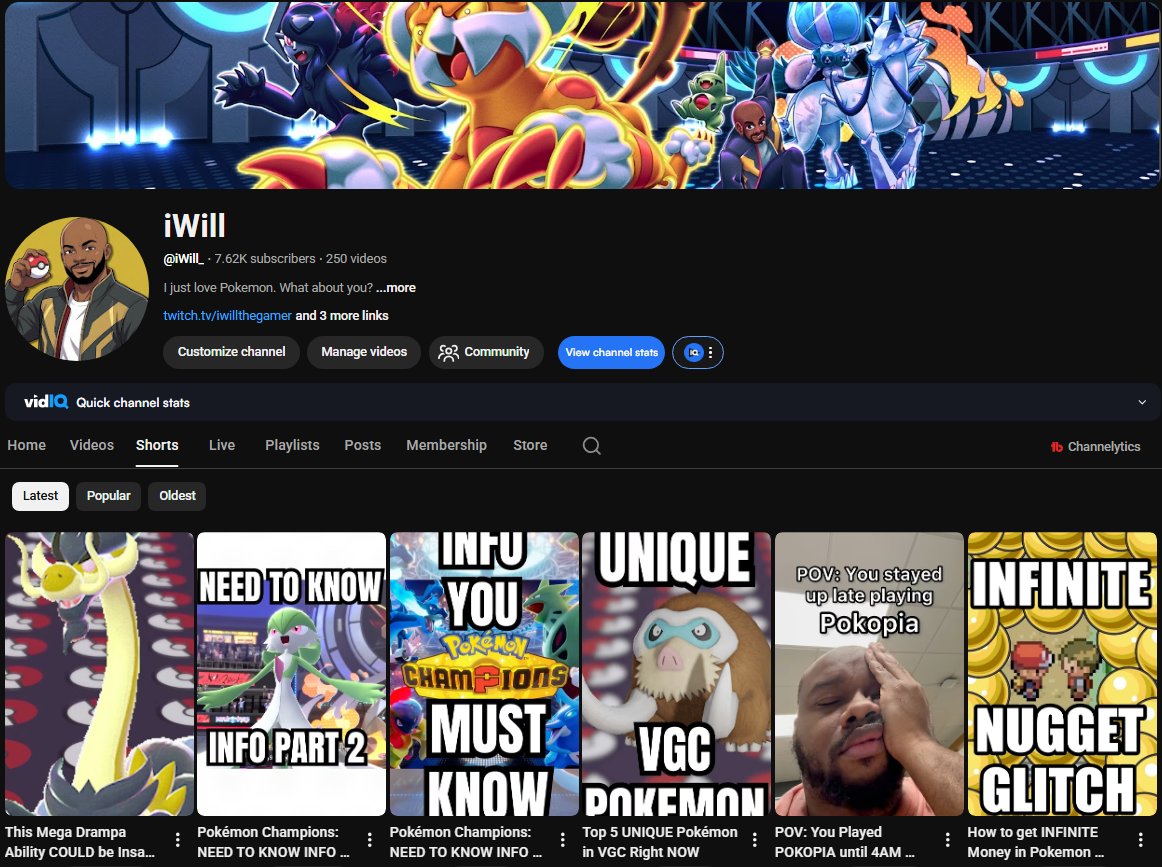This screenshot has height=867, width=1162.
Task: Open Channelytics link
Action: coord(1095,446)
